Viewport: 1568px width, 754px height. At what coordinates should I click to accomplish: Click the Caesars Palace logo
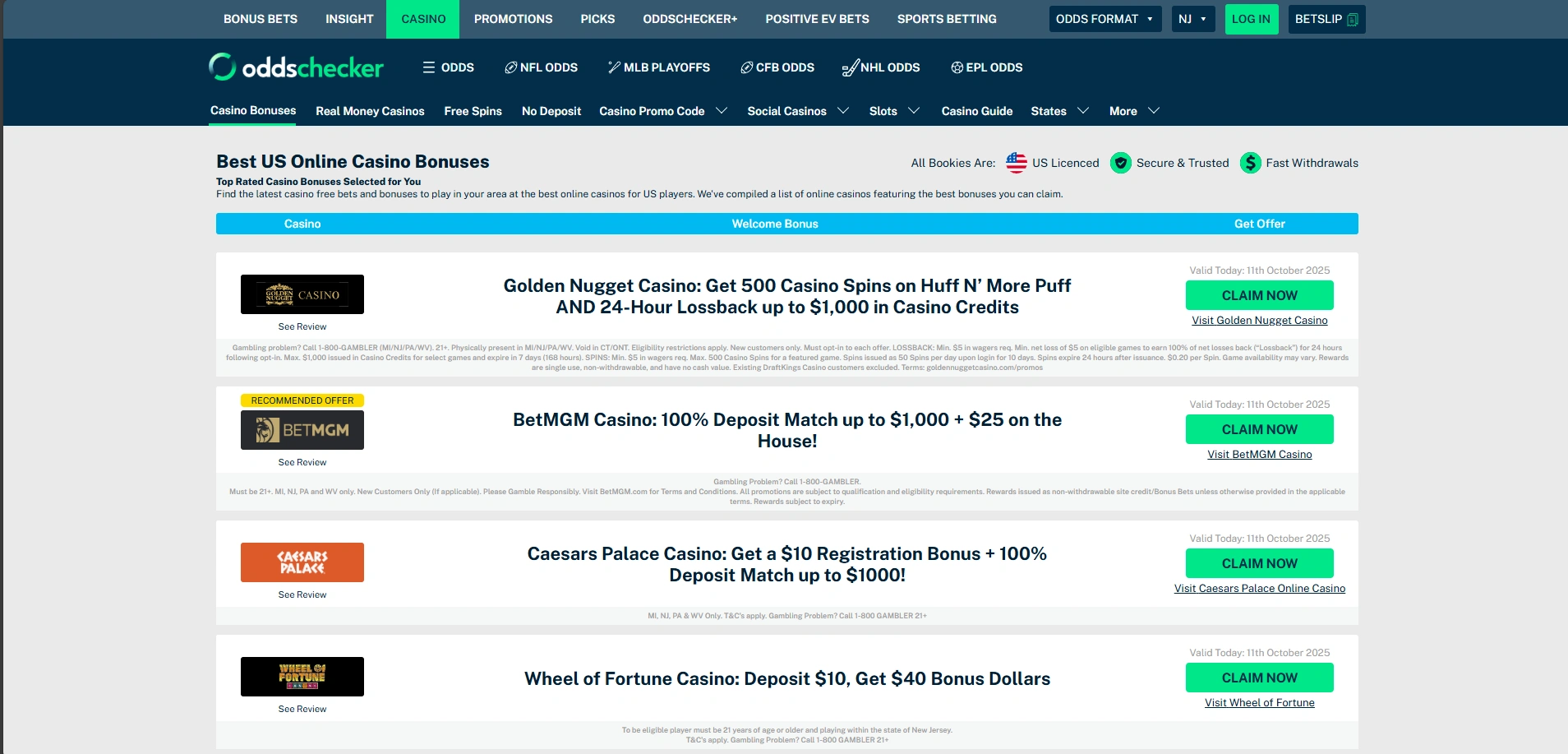click(x=302, y=562)
